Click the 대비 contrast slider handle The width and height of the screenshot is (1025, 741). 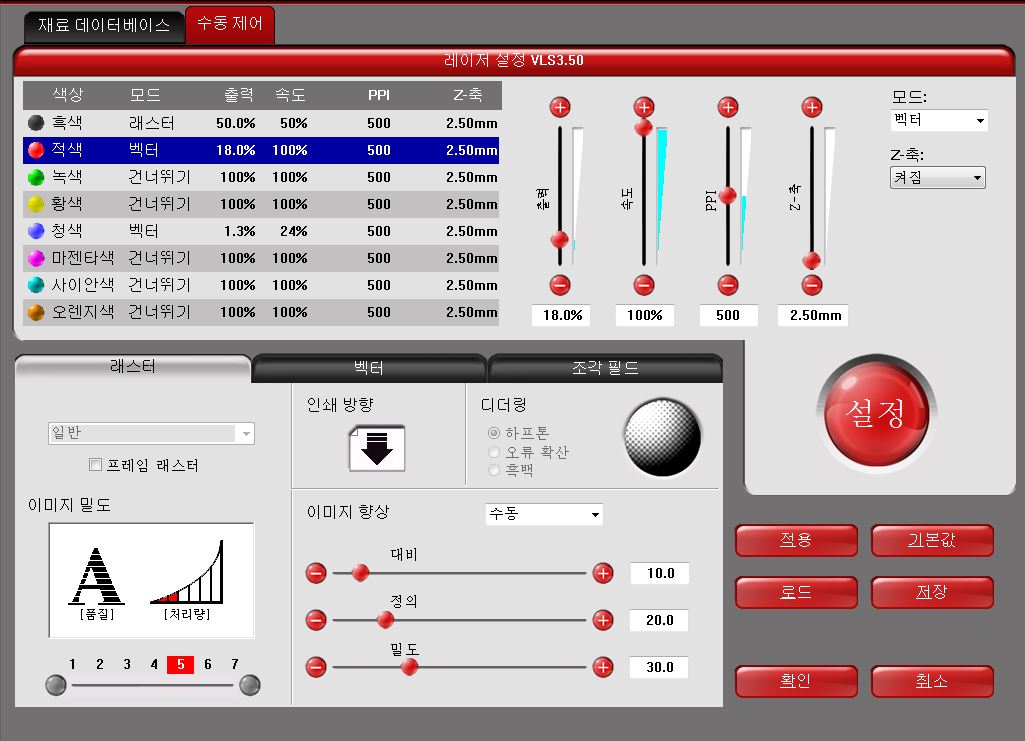coord(360,573)
